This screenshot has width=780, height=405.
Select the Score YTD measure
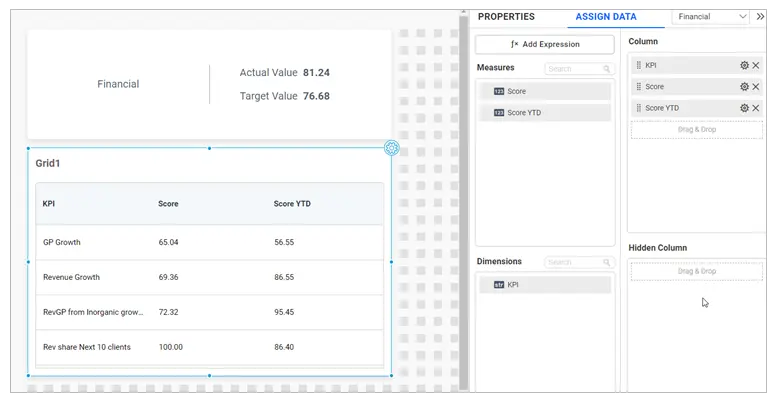[x=545, y=113]
